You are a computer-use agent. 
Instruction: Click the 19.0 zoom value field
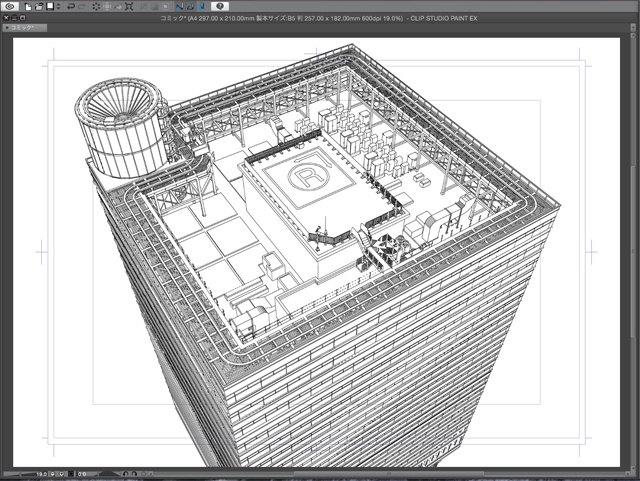(x=42, y=474)
